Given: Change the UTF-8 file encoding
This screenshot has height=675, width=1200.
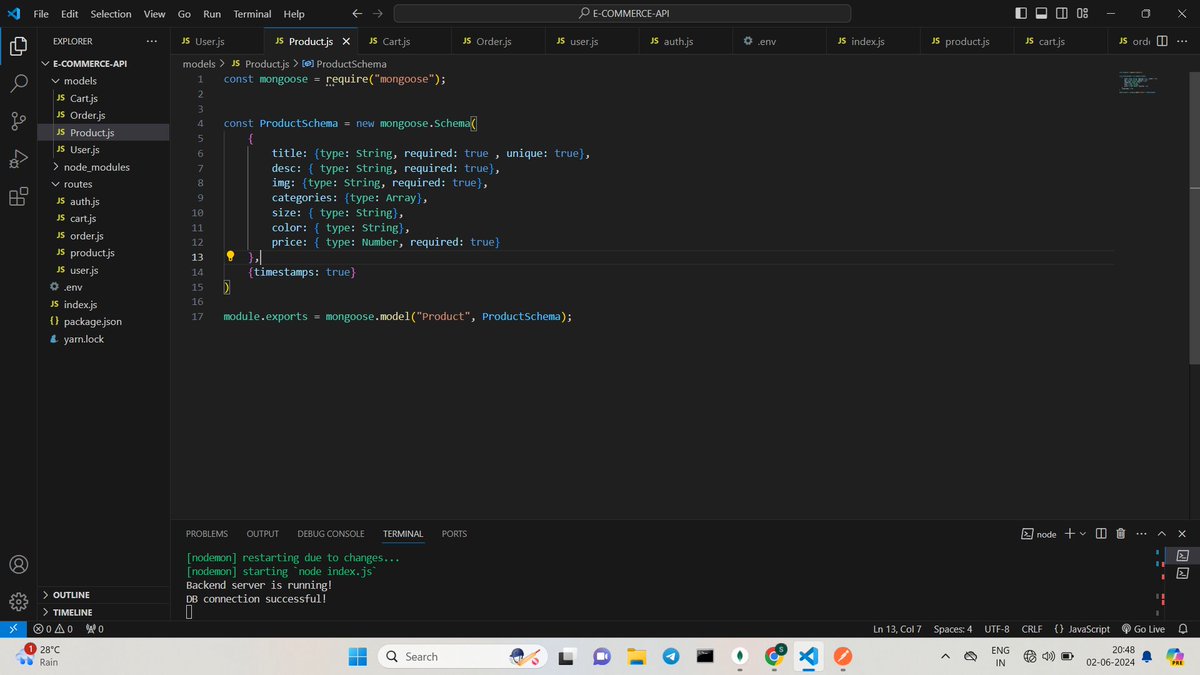Looking at the screenshot, I should pyautogui.click(x=997, y=629).
